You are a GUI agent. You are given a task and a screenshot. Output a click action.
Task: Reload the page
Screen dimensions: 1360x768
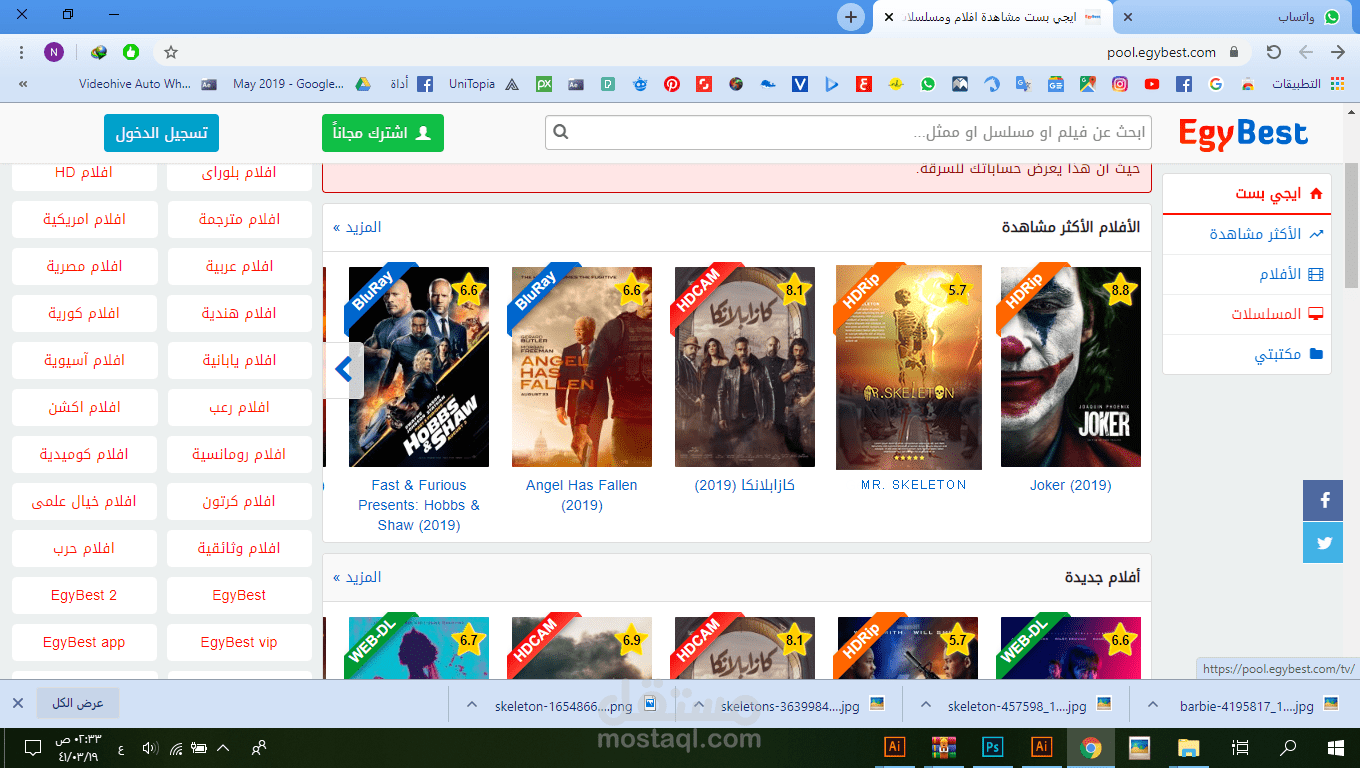click(1273, 52)
